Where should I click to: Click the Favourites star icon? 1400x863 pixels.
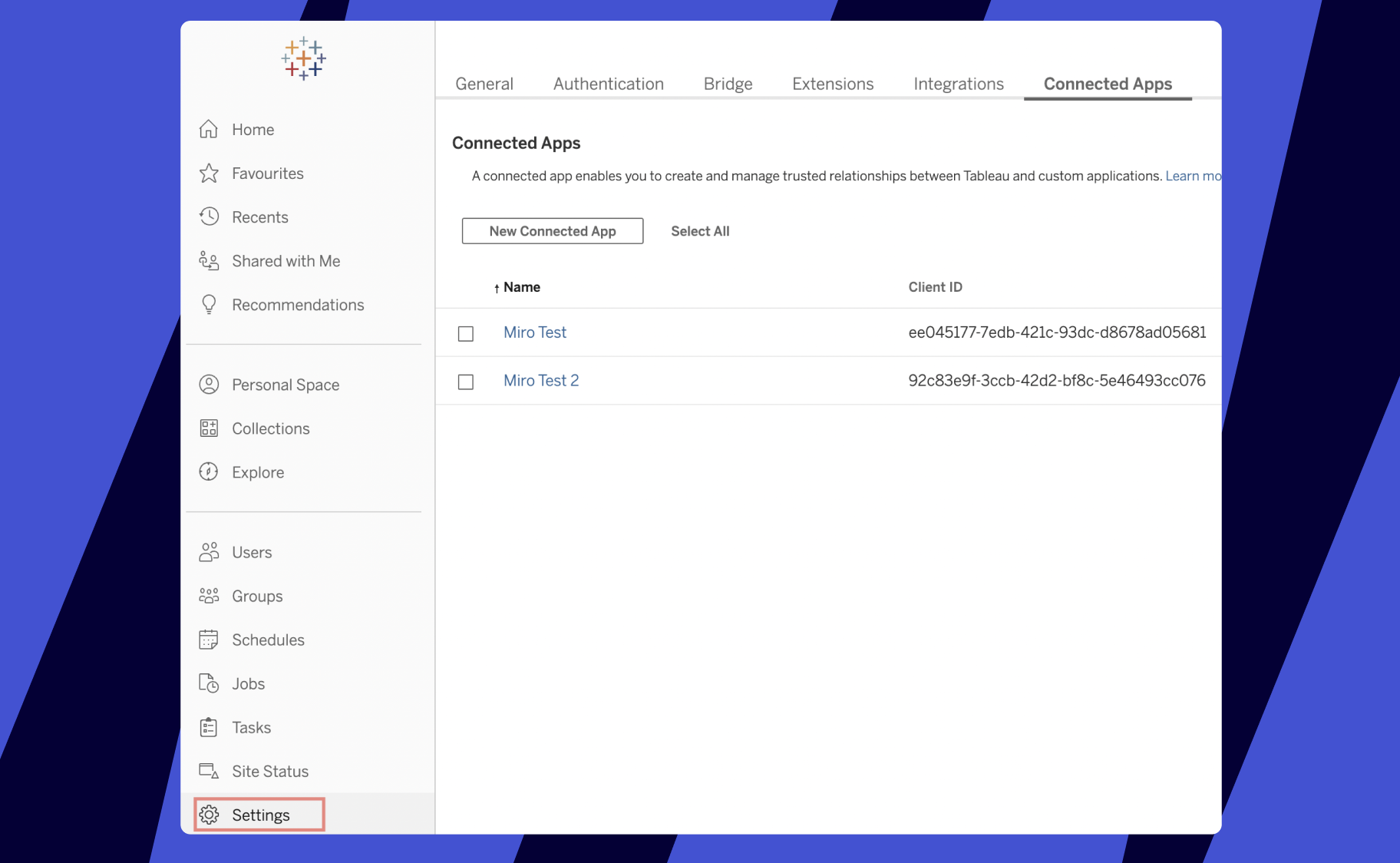click(209, 173)
